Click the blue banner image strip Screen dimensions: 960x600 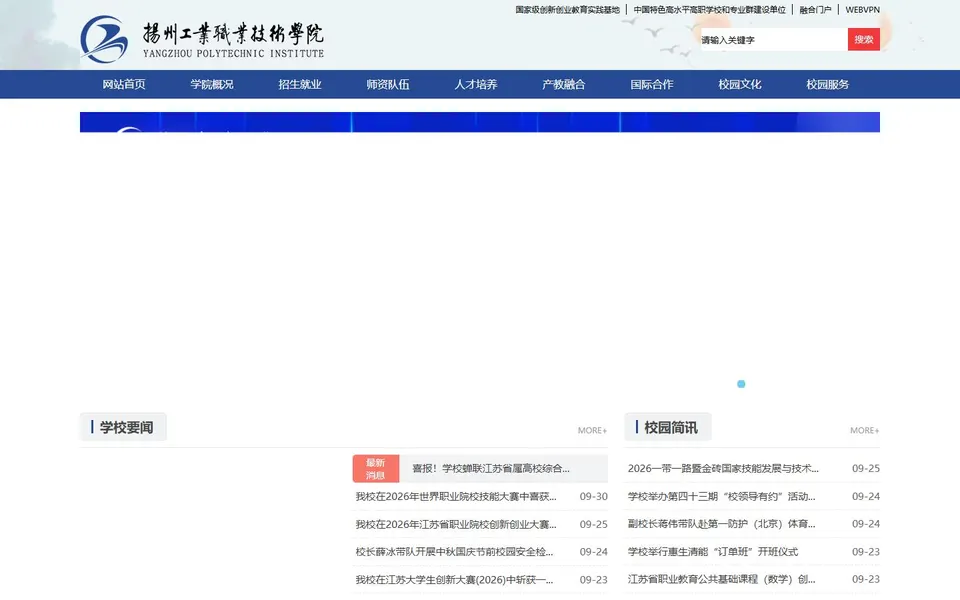(480, 122)
